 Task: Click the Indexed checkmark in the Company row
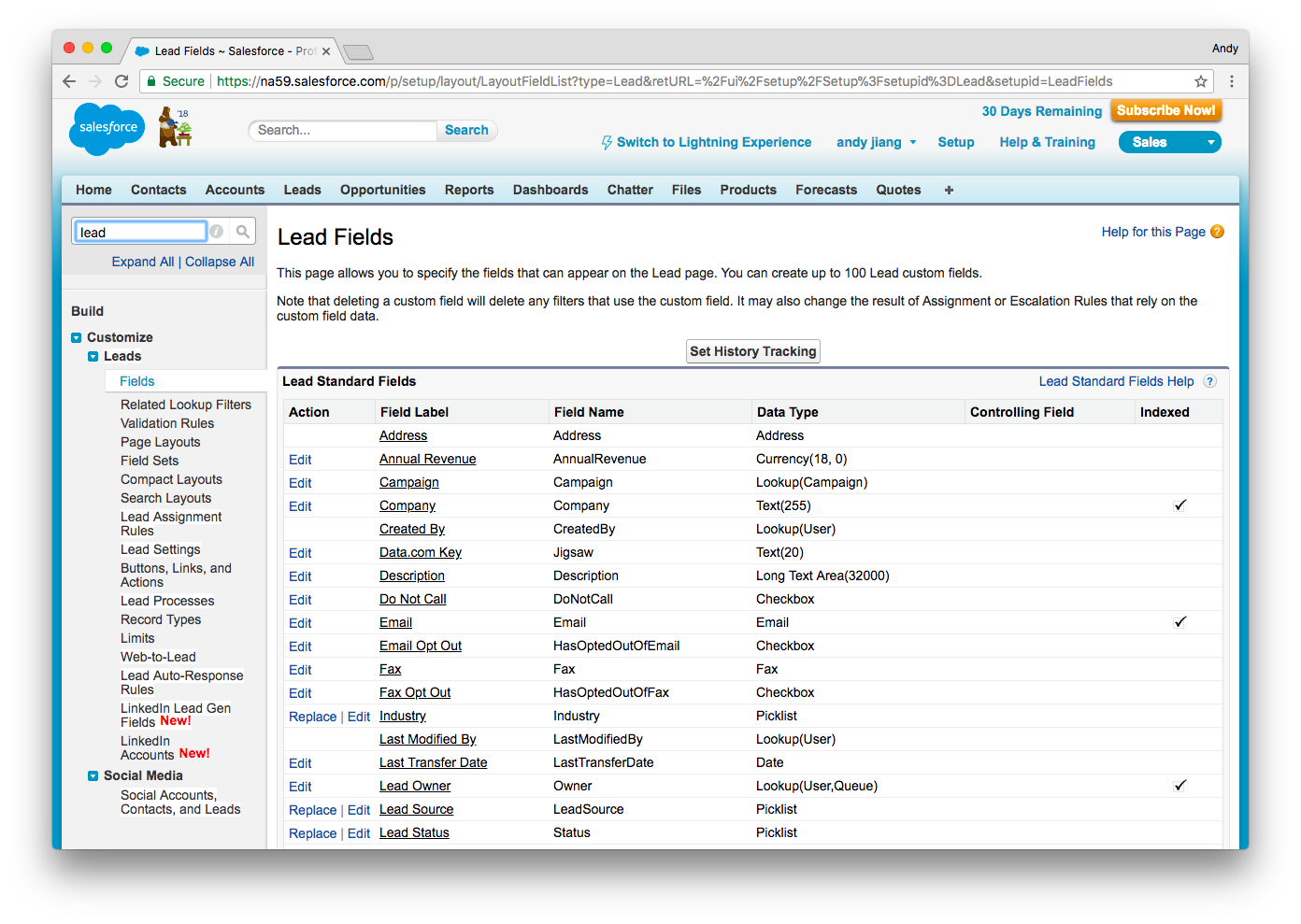click(x=1180, y=505)
